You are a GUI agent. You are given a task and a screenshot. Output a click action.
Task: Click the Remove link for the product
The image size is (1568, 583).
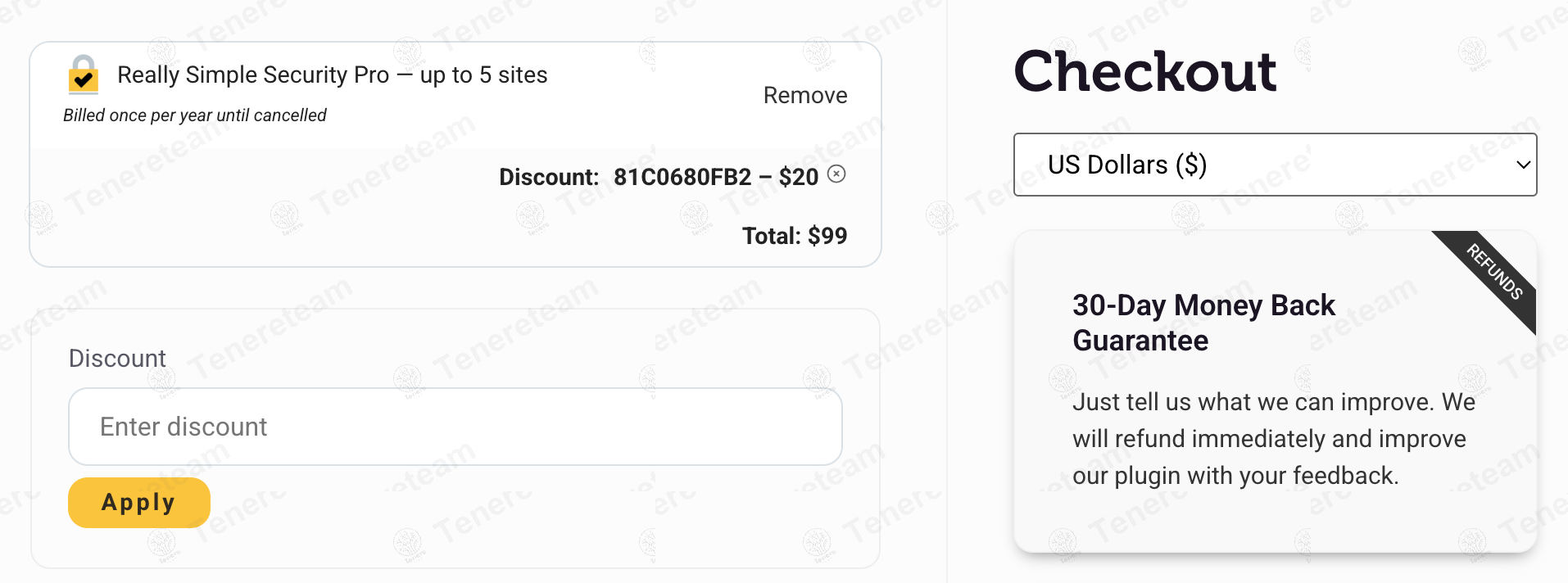point(804,96)
